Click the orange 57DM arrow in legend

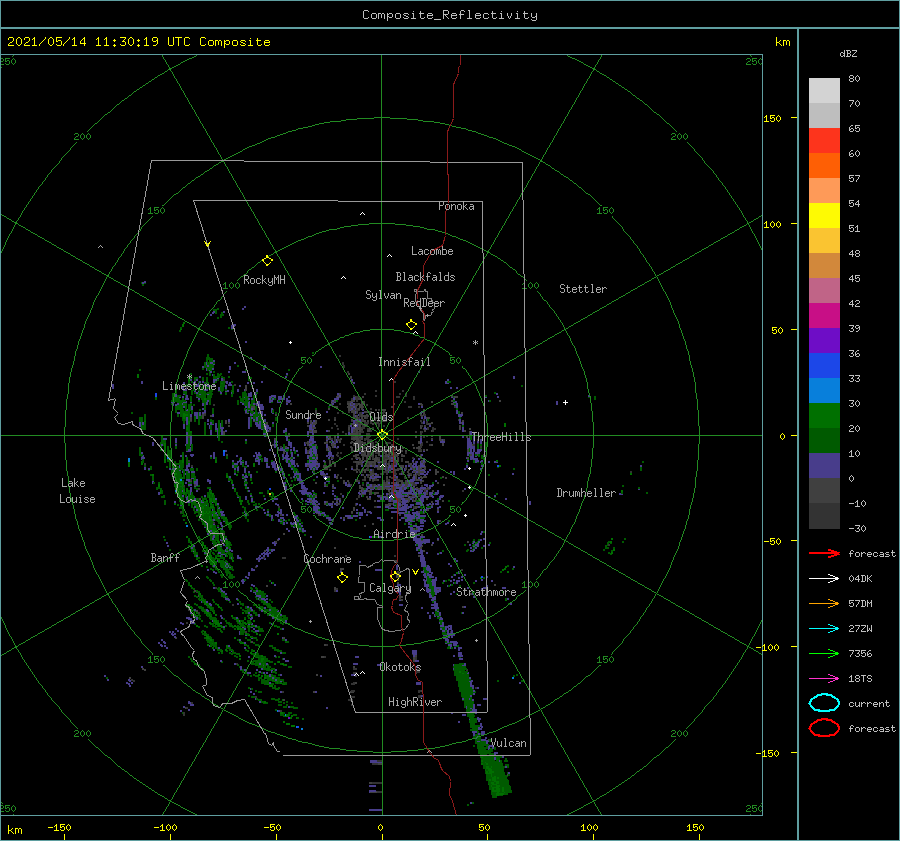pos(824,603)
